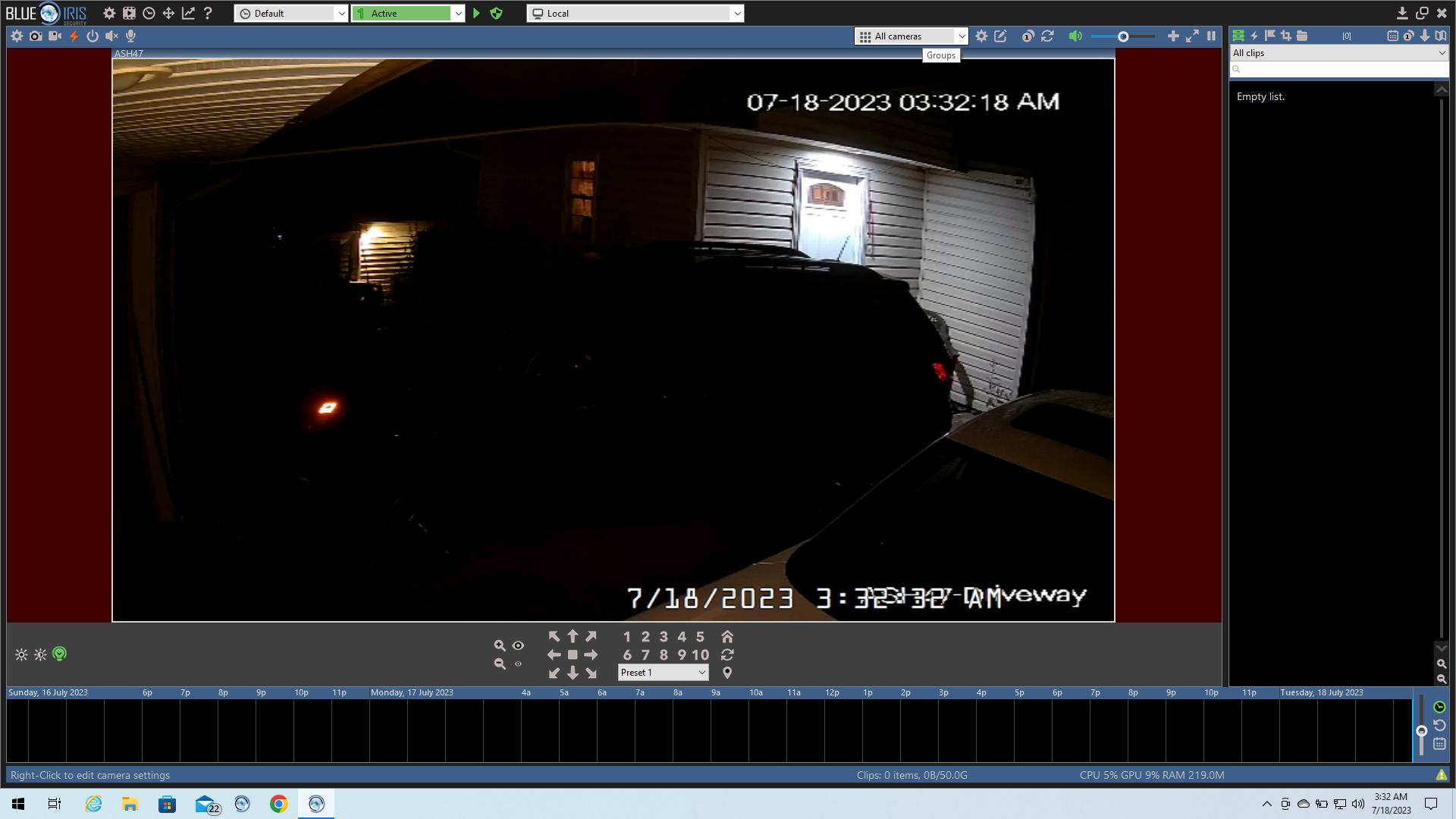
Task: Go to PTZ preset 1
Action: [x=627, y=637]
